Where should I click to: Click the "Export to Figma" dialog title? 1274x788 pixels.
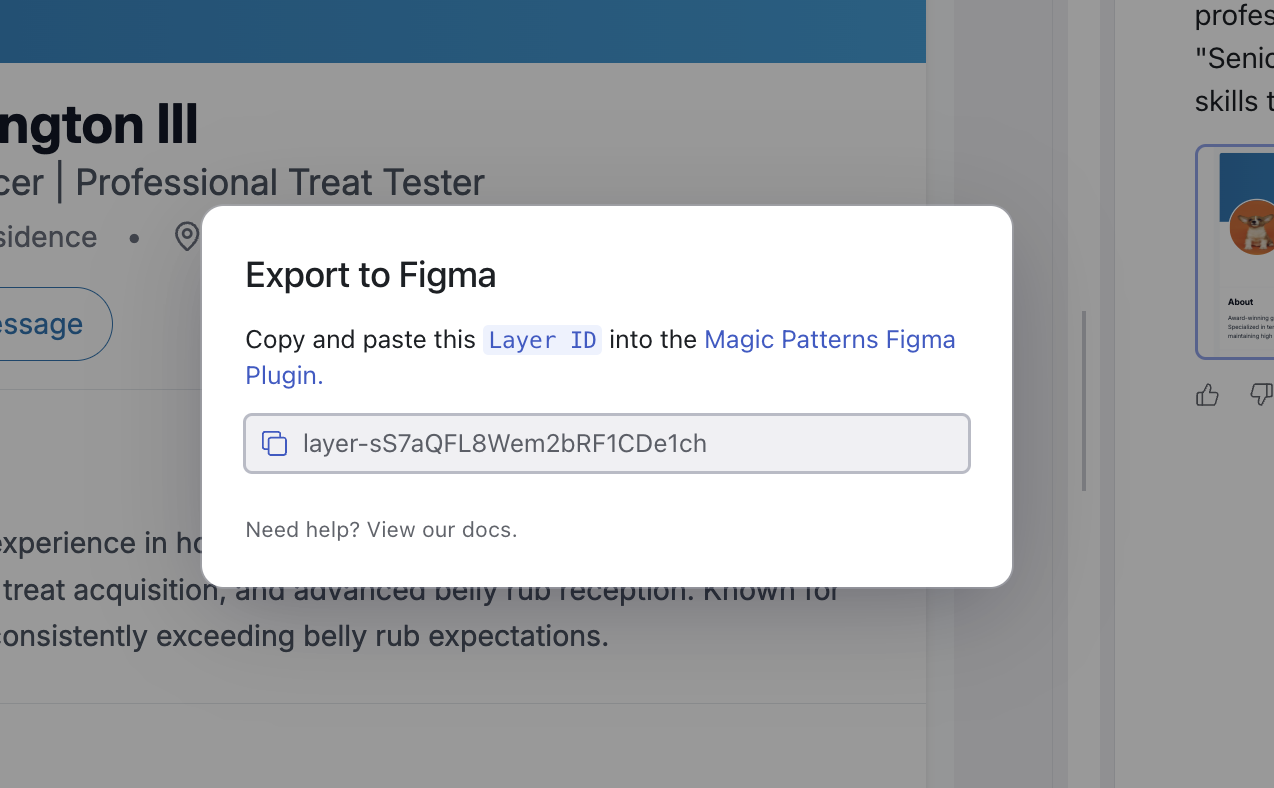(x=371, y=275)
